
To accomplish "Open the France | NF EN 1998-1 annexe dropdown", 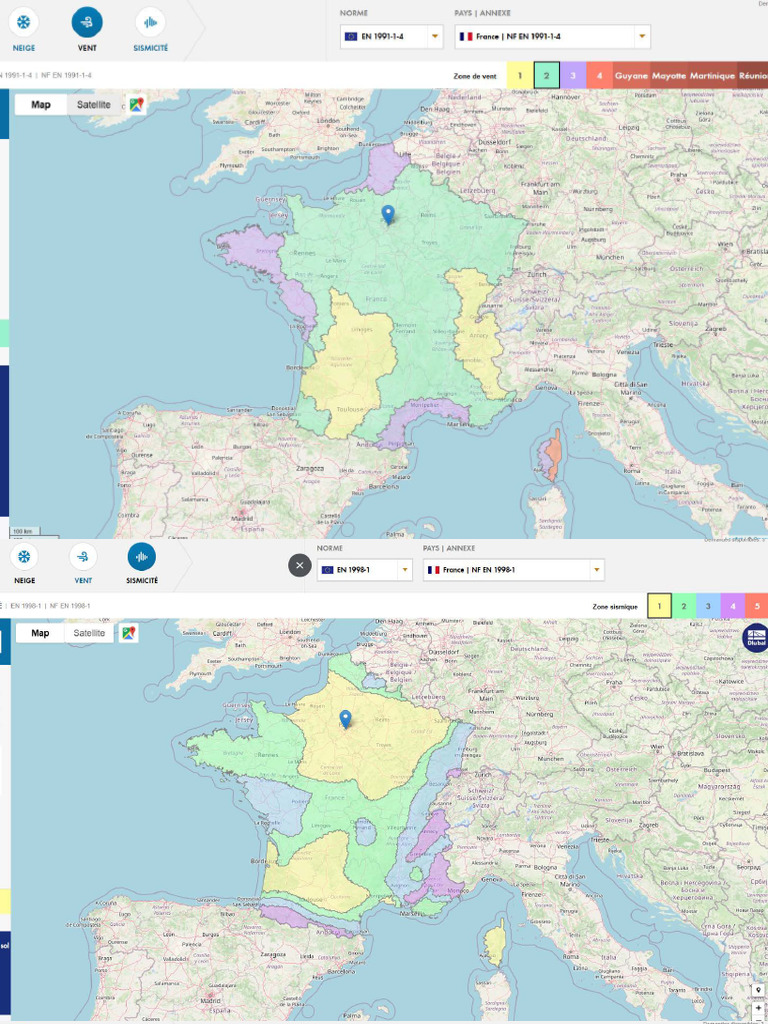I will tap(513, 570).
